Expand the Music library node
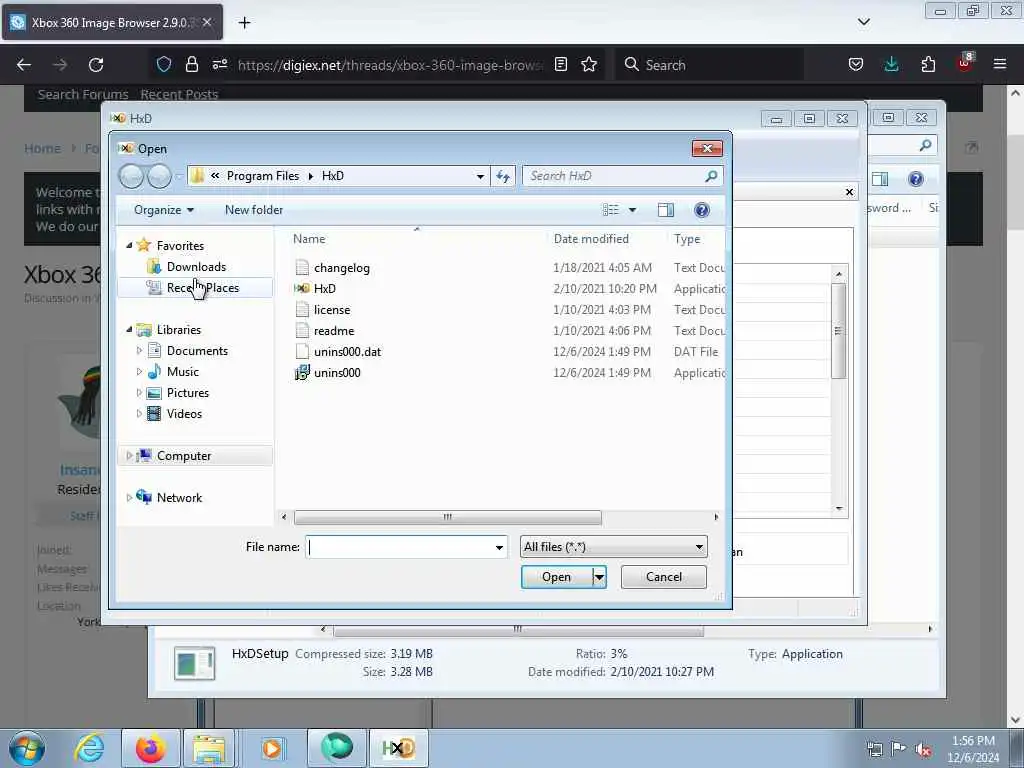Image resolution: width=1024 pixels, height=768 pixels. click(139, 372)
